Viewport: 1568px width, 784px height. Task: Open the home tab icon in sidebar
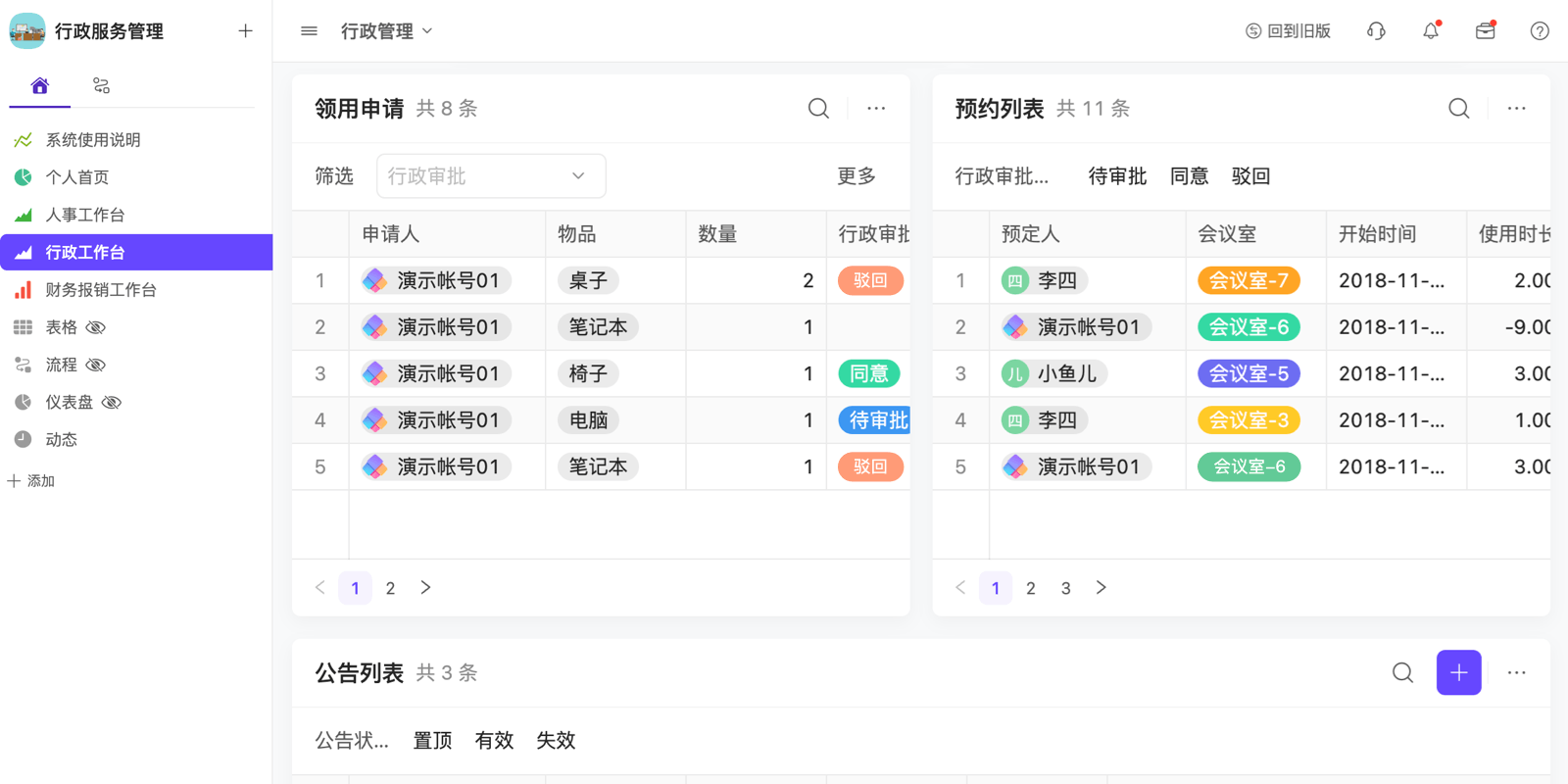pos(40,86)
